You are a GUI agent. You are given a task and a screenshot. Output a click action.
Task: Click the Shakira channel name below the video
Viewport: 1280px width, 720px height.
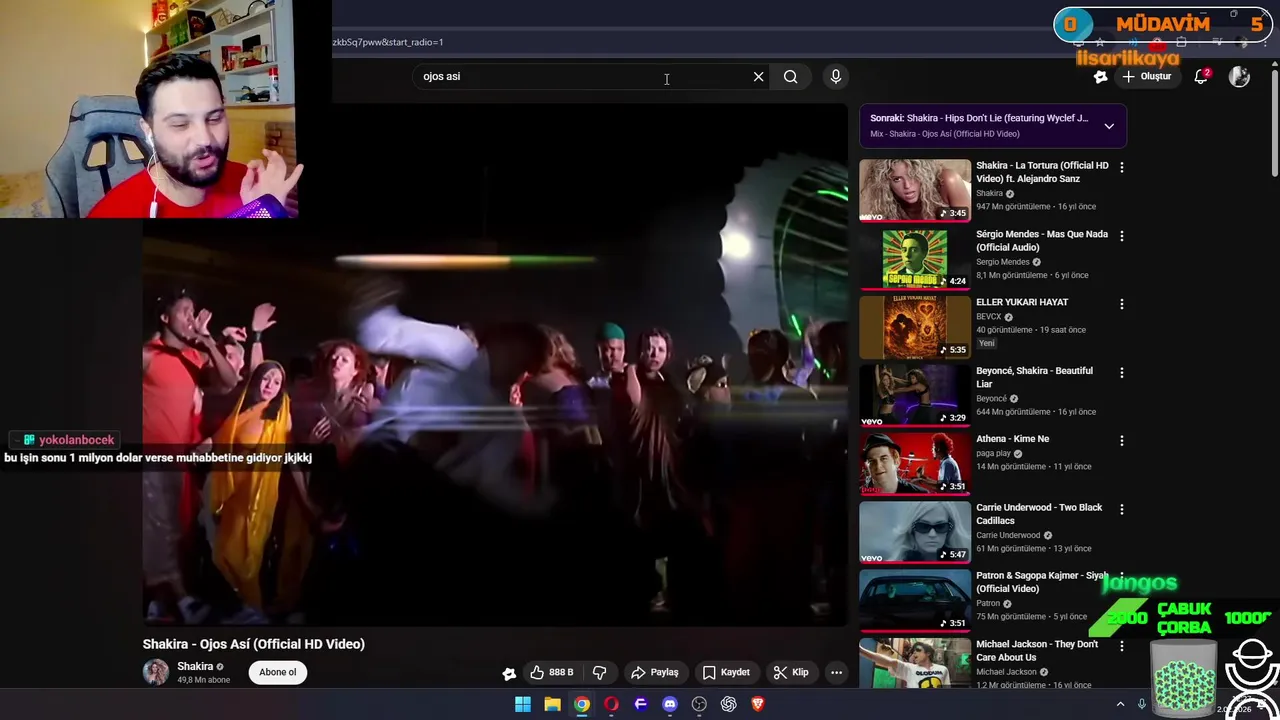pyautogui.click(x=195, y=666)
